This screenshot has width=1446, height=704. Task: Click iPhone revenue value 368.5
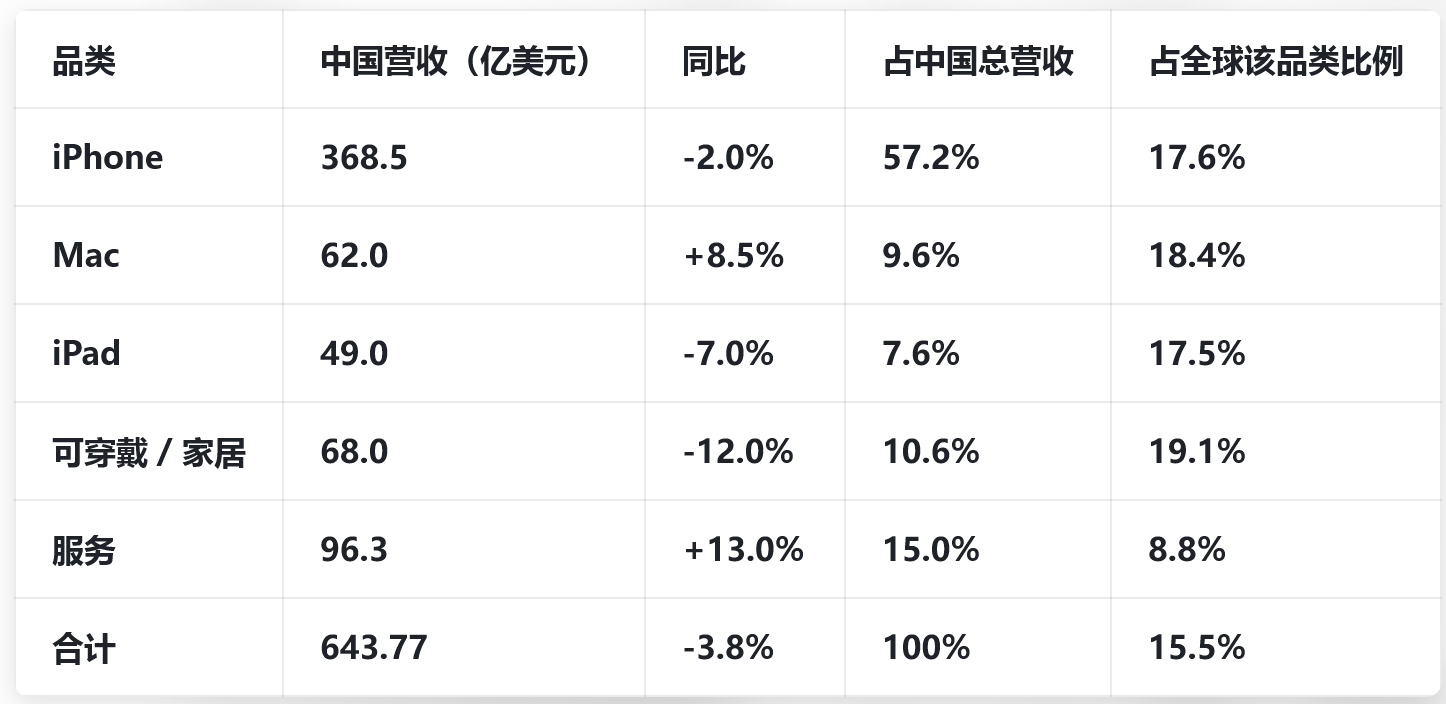pyautogui.click(x=364, y=157)
